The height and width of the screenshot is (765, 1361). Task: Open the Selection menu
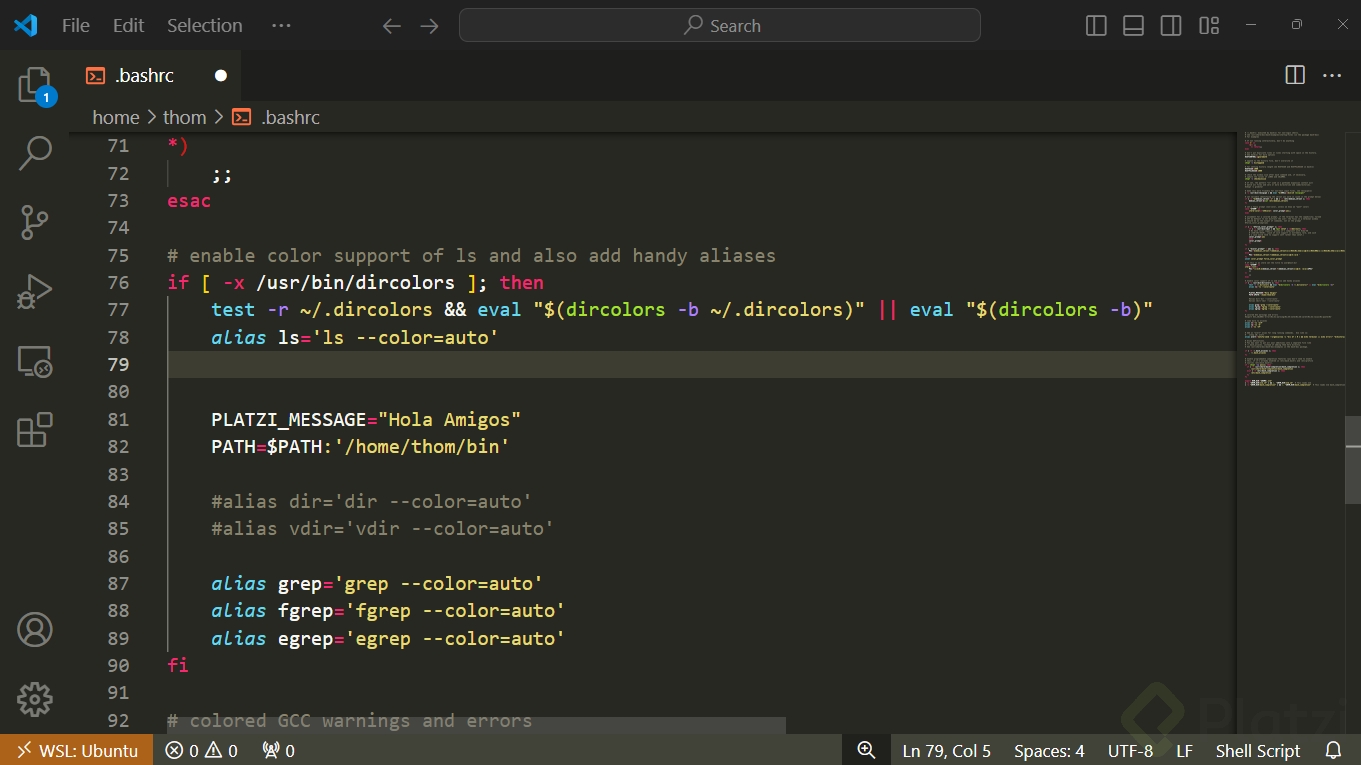[x=204, y=26]
